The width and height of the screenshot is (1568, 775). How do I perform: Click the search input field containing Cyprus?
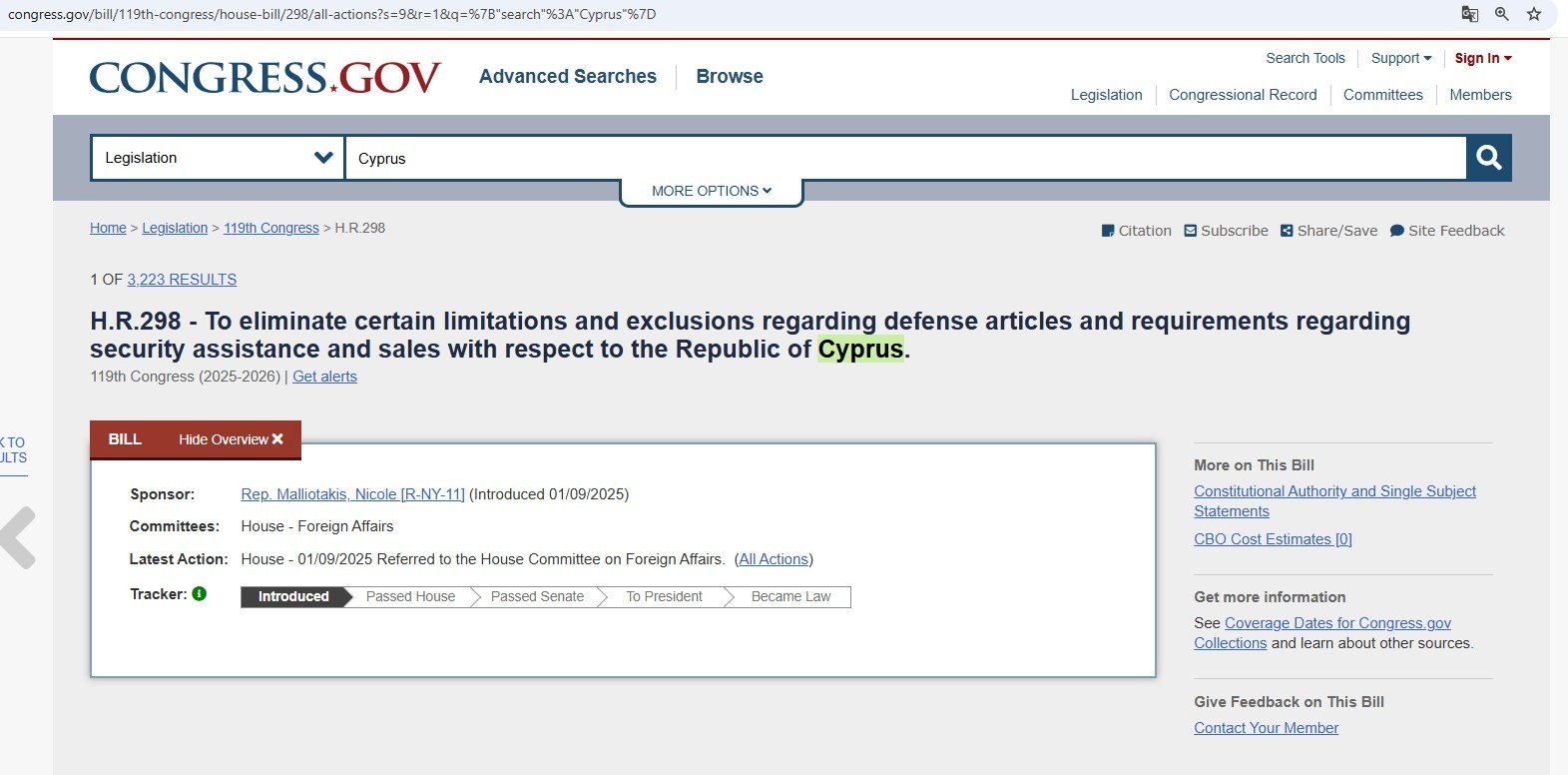pos(903,158)
